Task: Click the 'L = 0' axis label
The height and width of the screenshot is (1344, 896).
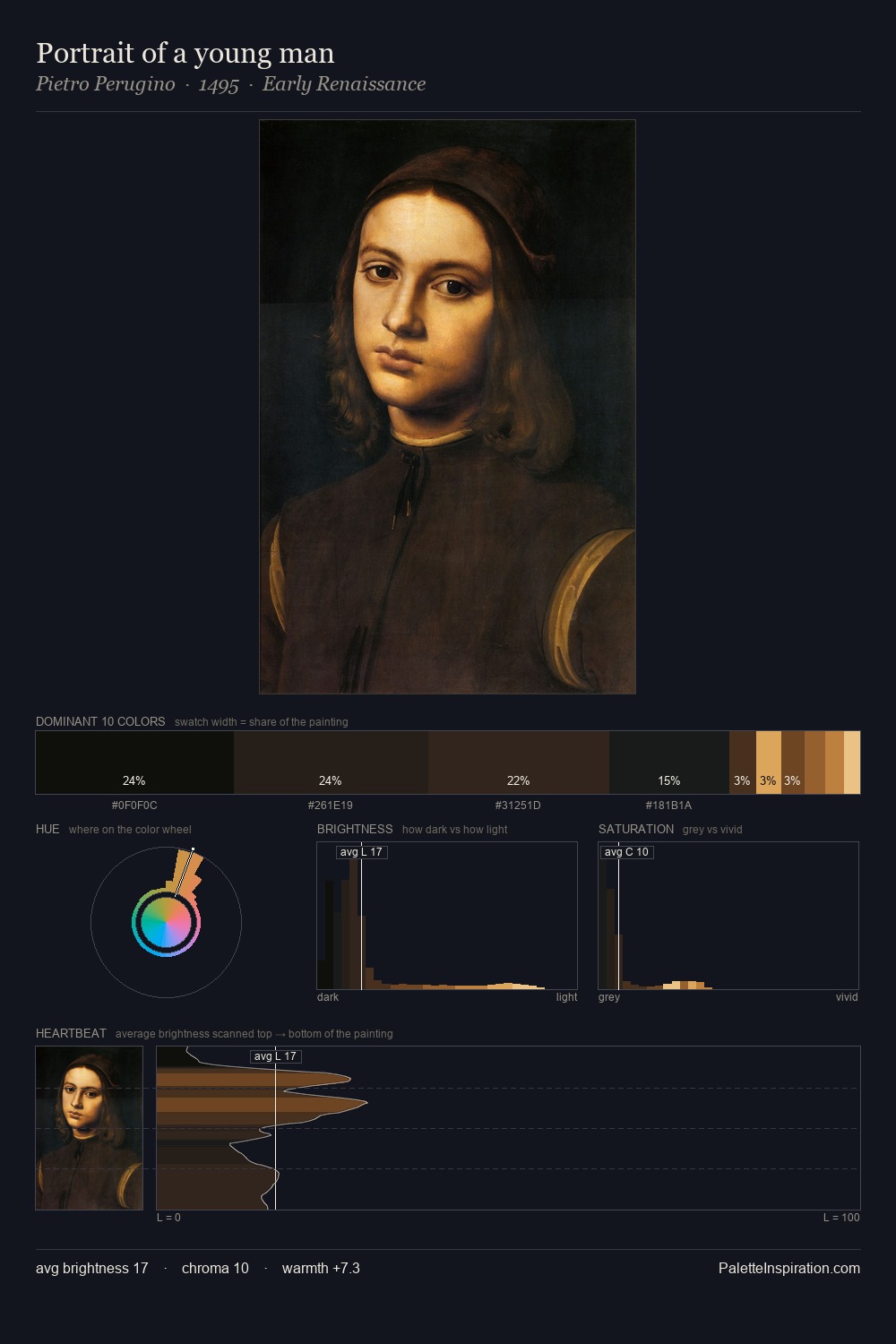Action: pyautogui.click(x=168, y=1218)
